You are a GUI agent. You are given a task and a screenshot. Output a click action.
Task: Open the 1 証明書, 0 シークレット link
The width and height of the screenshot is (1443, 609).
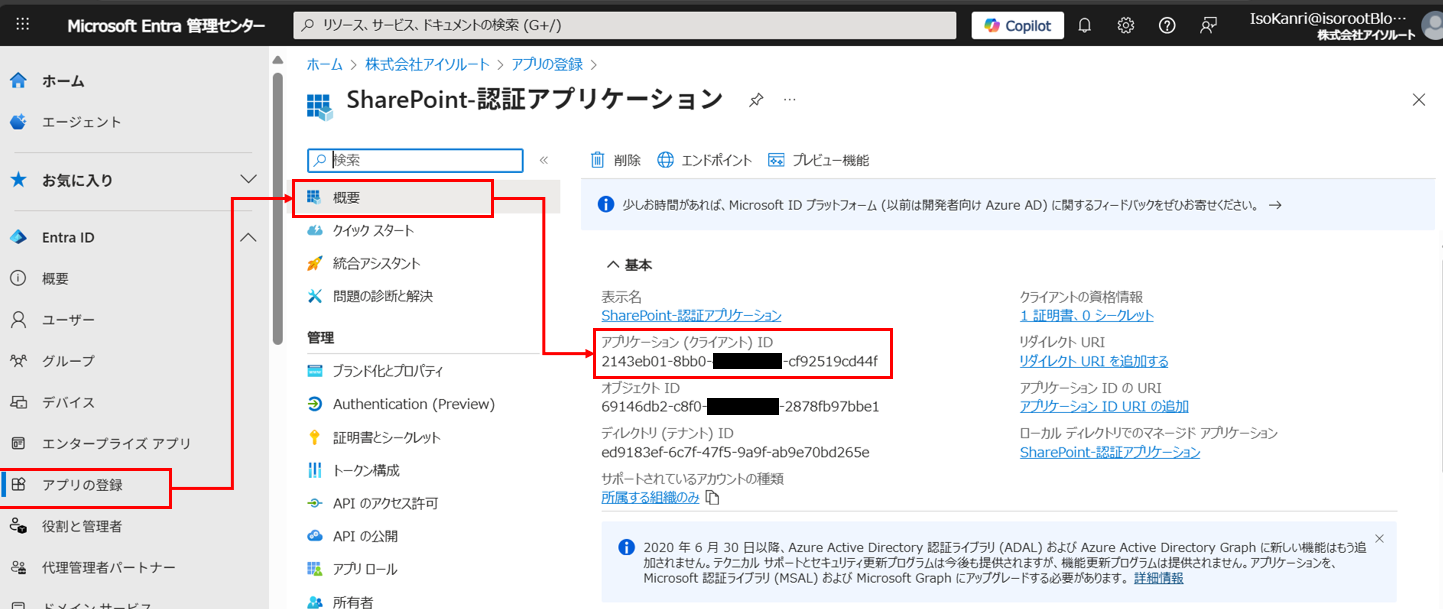click(1086, 315)
